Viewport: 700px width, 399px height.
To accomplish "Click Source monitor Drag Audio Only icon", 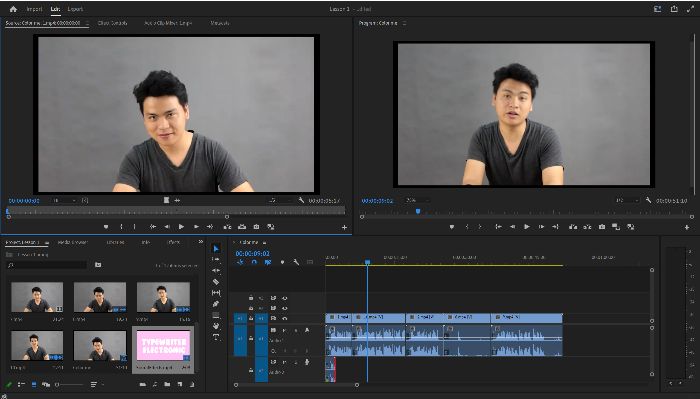I will tap(177, 200).
